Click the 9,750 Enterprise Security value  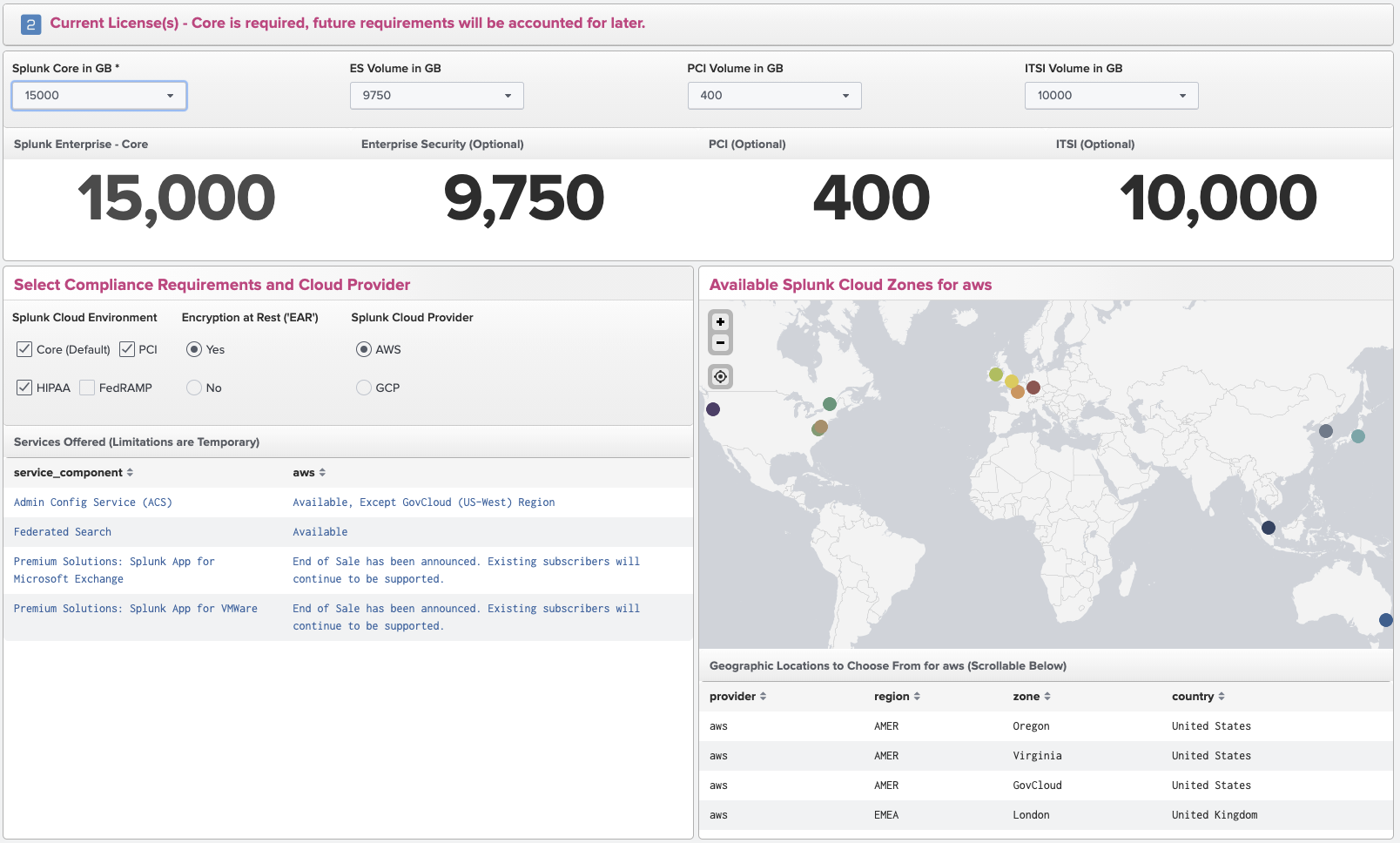pyautogui.click(x=524, y=198)
